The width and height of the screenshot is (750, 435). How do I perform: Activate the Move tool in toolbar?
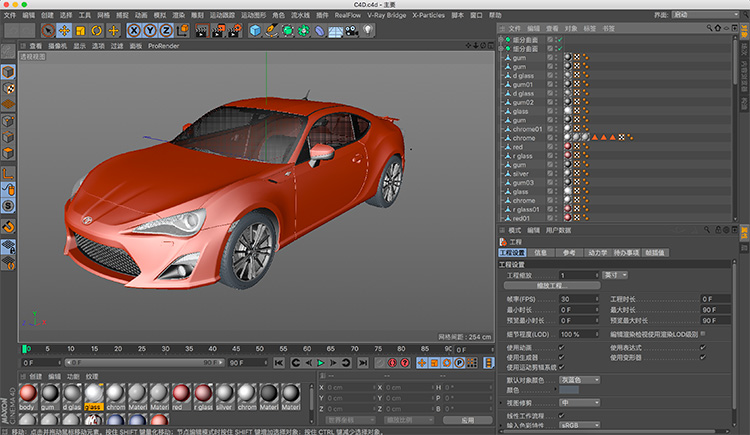(x=64, y=31)
